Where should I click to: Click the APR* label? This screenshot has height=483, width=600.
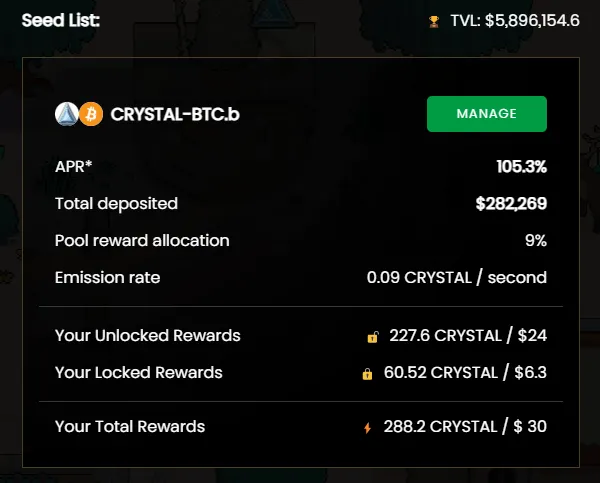click(76, 166)
